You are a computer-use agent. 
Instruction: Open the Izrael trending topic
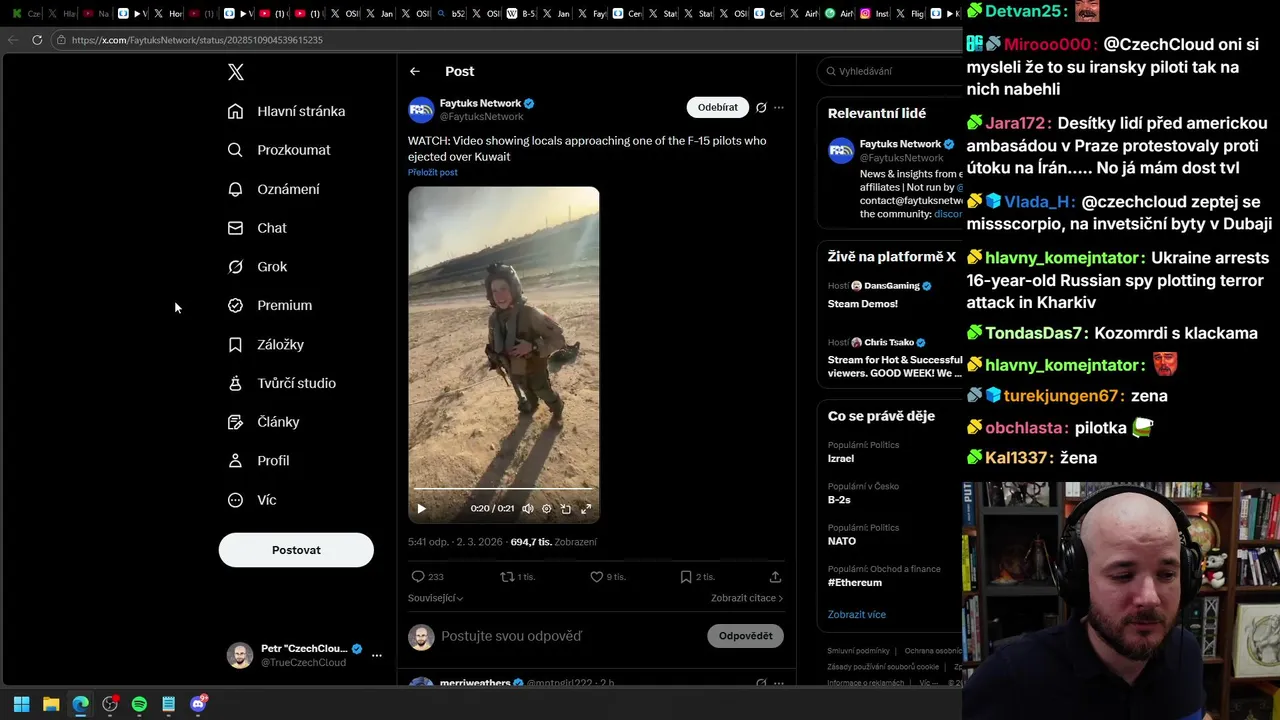(841, 458)
